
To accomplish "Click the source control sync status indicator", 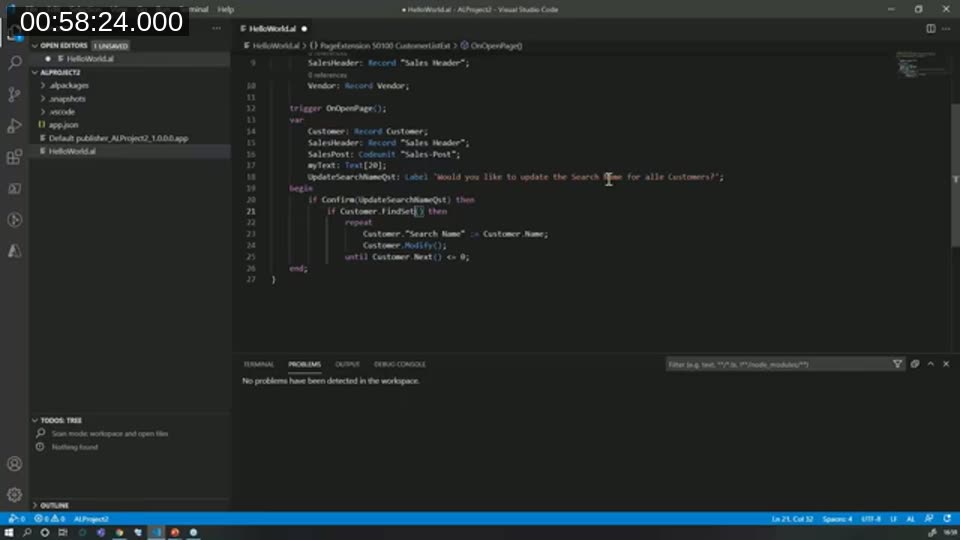I will 17,519.
